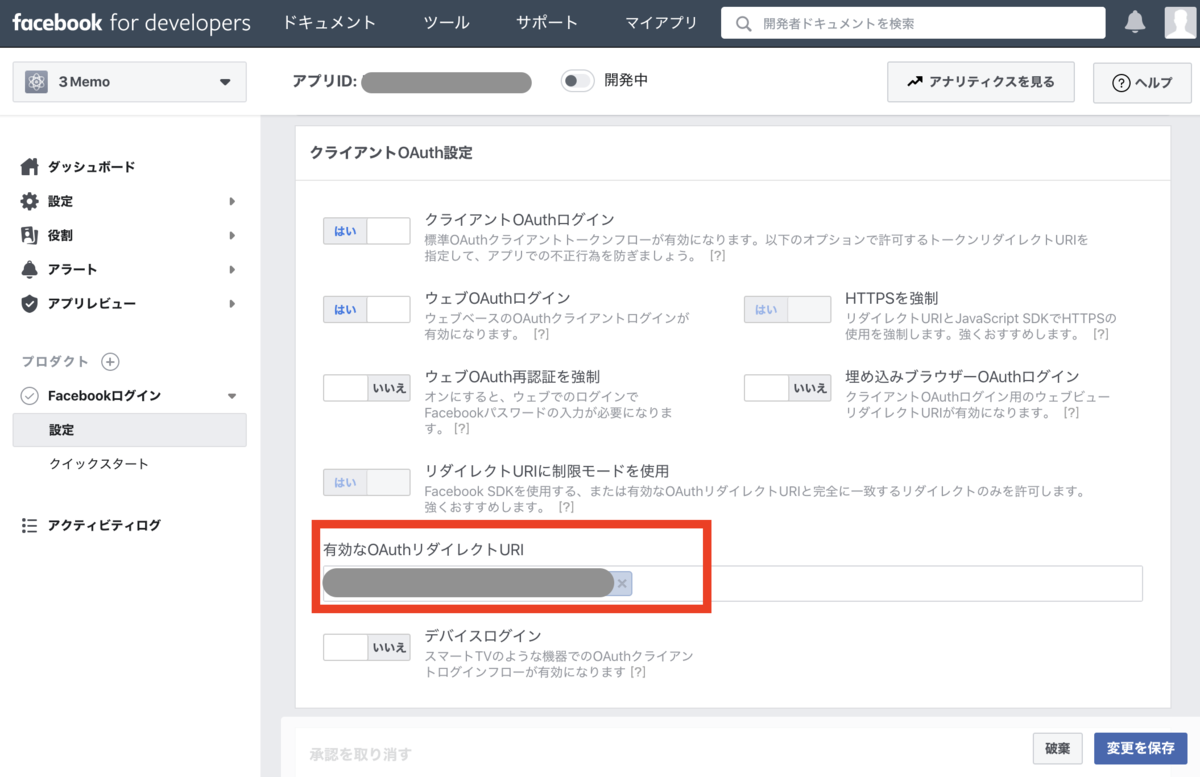Click the 設定 gear icon in sidebar
Viewport: 1200px width, 777px height.
(x=30, y=201)
